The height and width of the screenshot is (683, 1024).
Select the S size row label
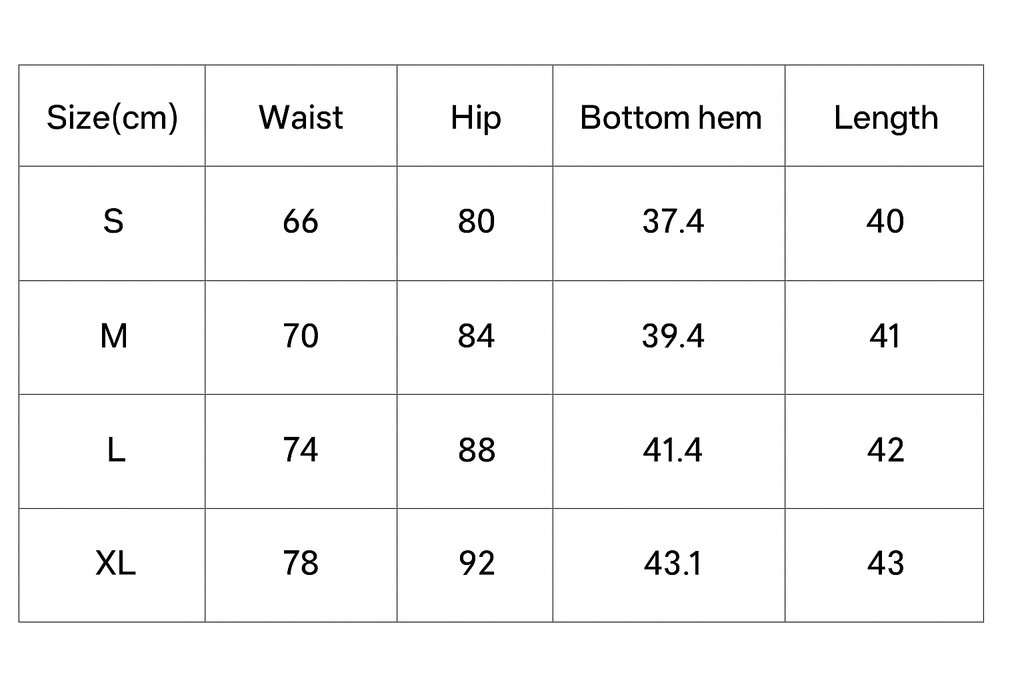113,221
